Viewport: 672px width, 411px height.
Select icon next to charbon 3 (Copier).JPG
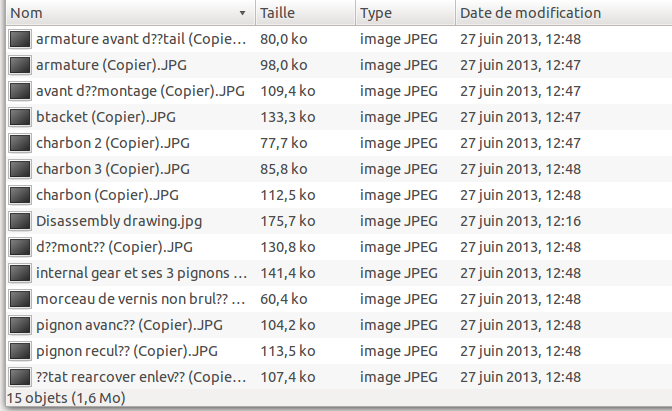coord(20,169)
